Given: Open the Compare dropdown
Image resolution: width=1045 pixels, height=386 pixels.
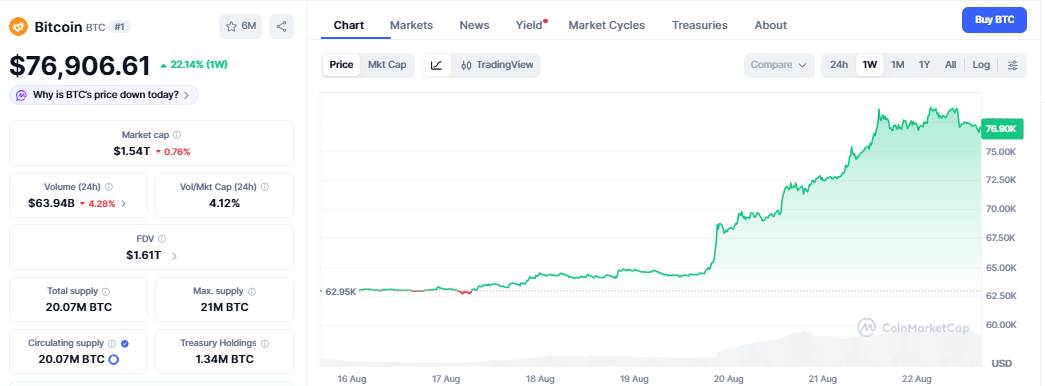Looking at the screenshot, I should (778, 65).
